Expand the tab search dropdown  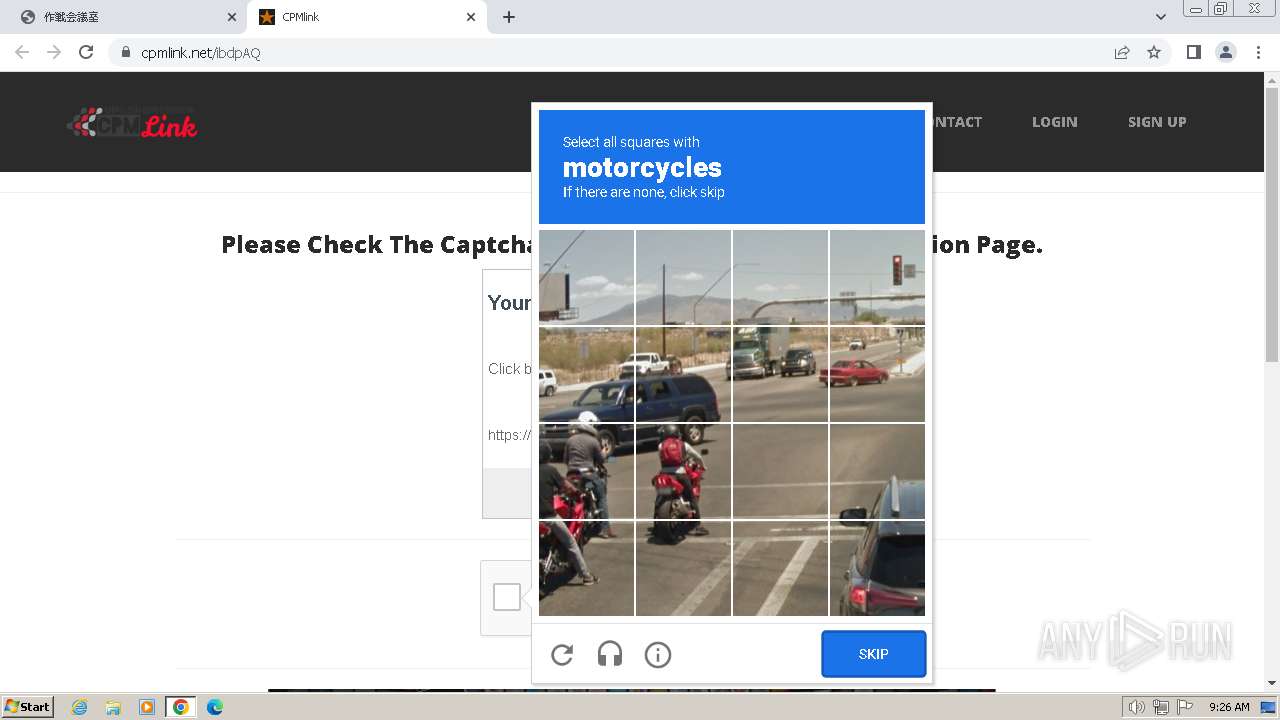pos(1160,17)
